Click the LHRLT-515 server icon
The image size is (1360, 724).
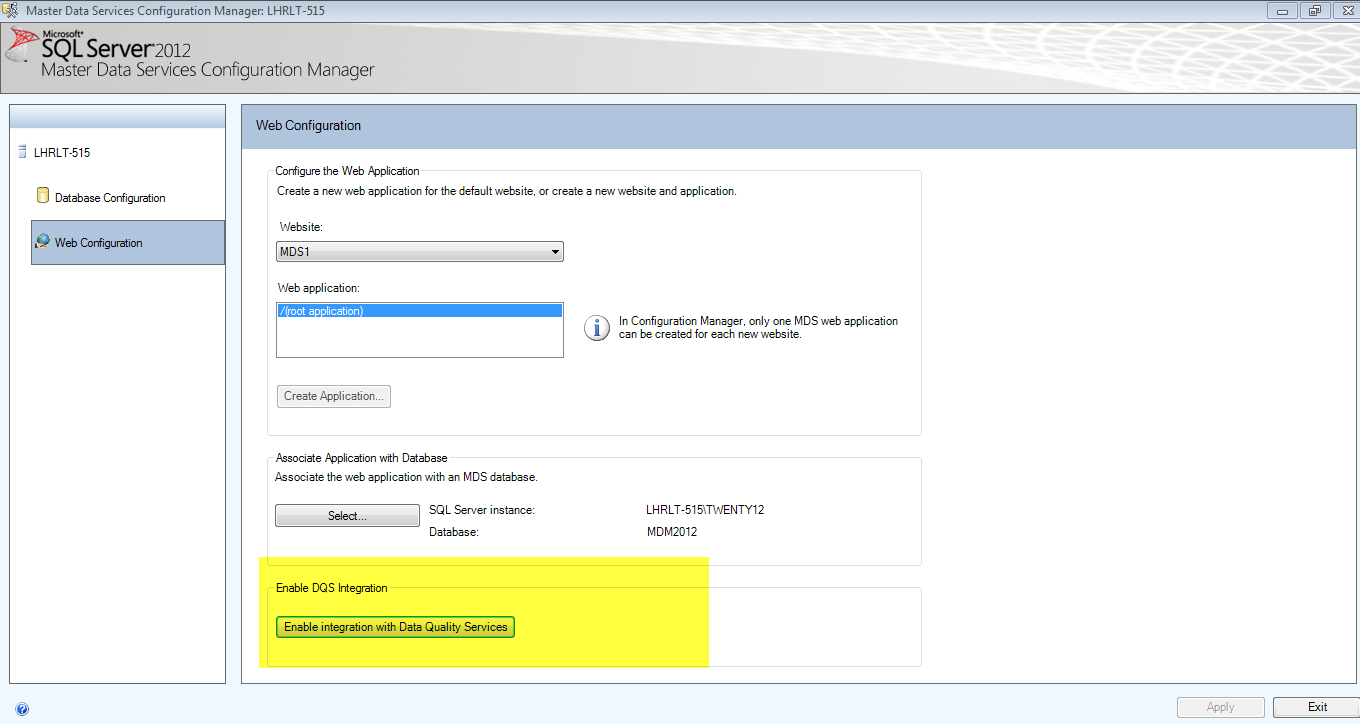coord(22,152)
